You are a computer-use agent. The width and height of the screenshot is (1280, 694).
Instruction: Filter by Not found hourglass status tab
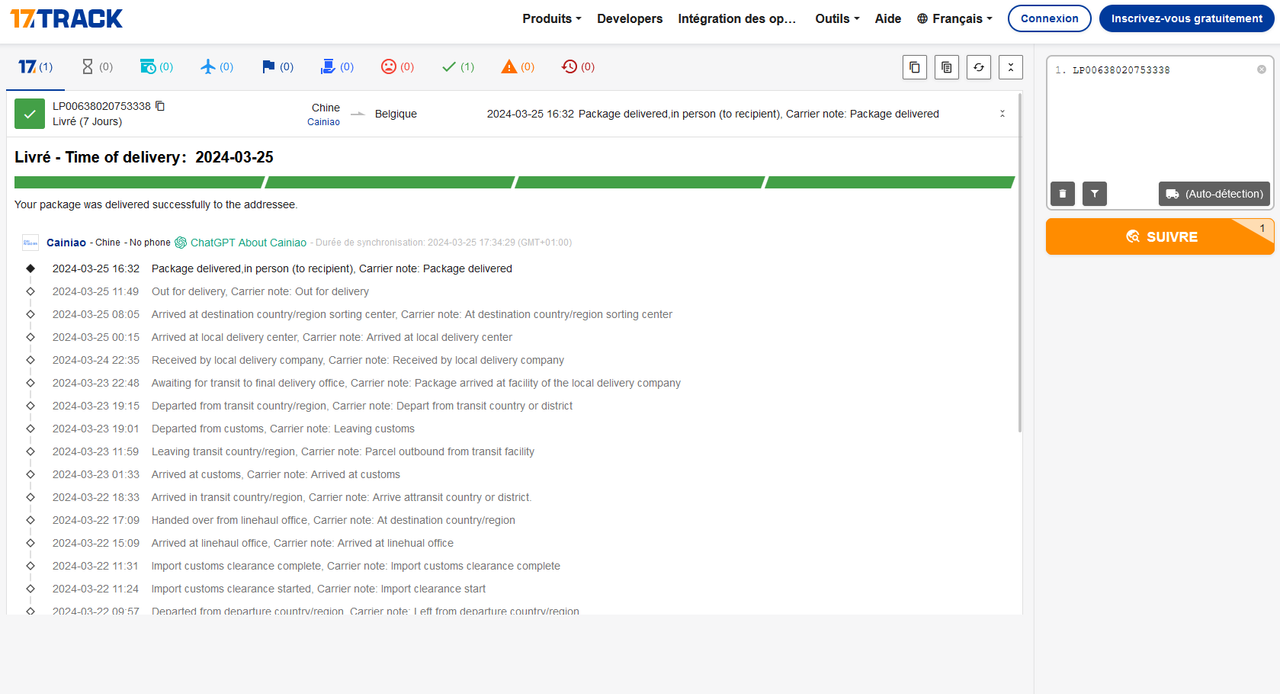coord(96,67)
